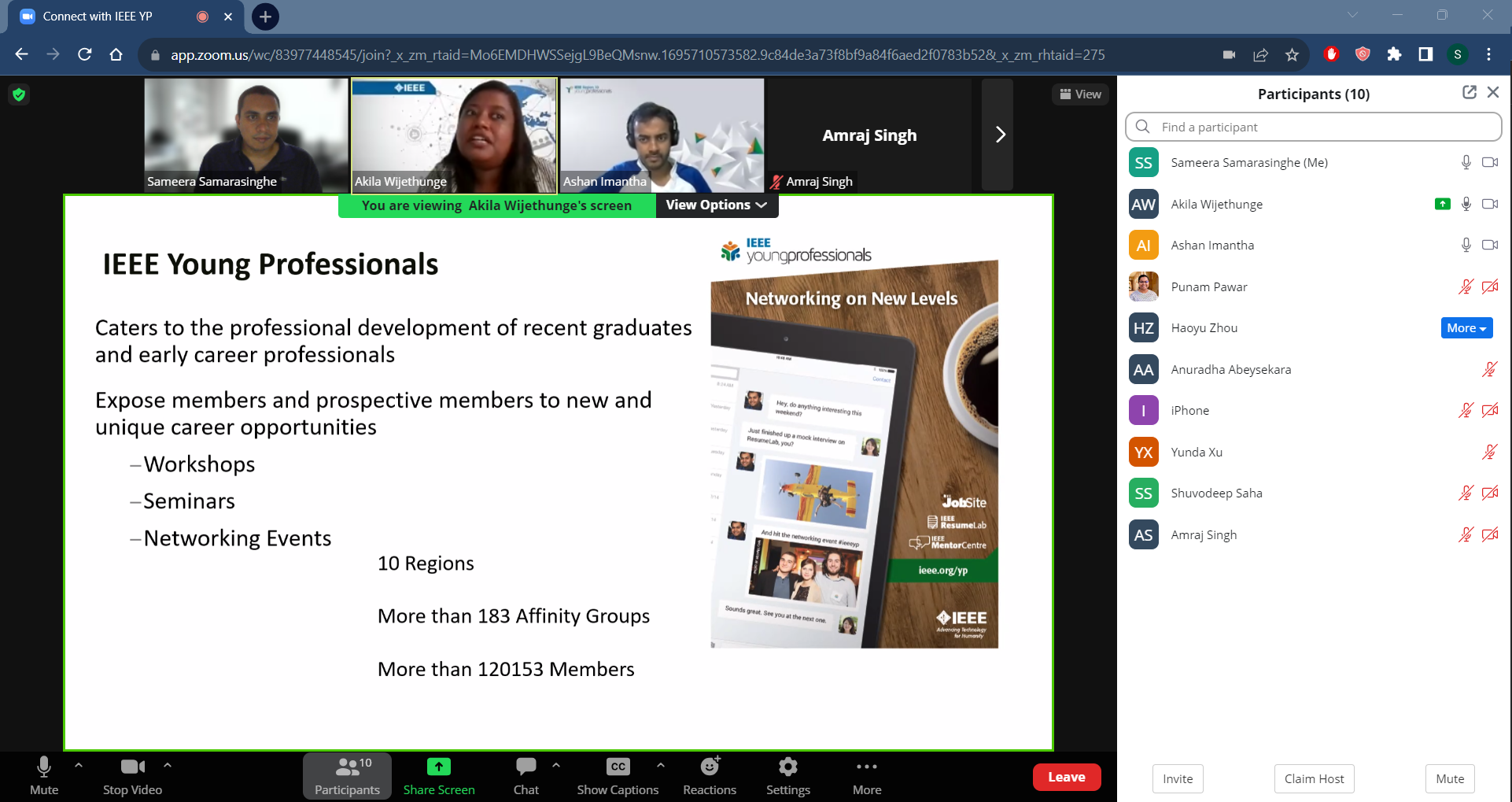Click iPhone participant's muted microphone icon
This screenshot has height=802, width=1512.
(1466, 410)
